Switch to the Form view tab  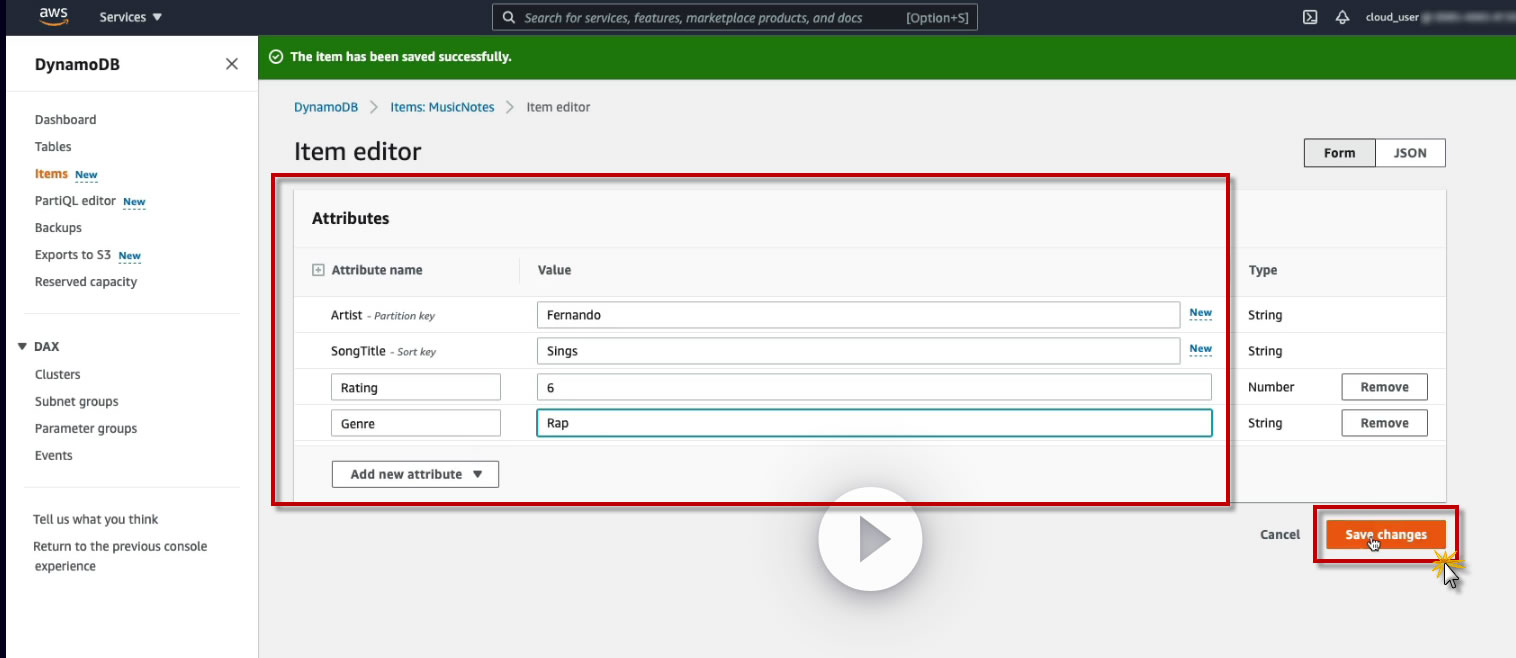coord(1340,153)
